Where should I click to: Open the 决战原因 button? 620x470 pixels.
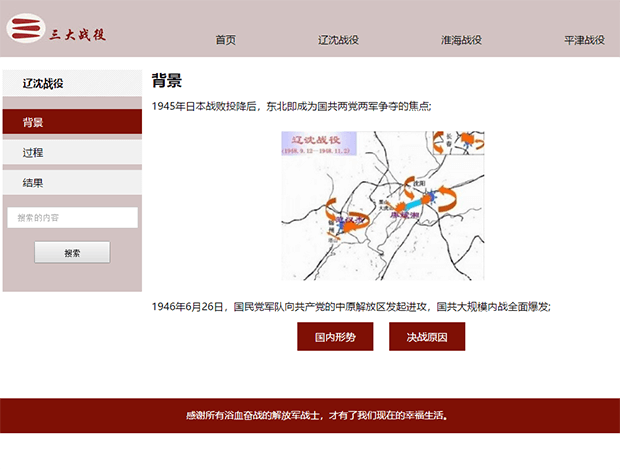pyautogui.click(x=427, y=337)
